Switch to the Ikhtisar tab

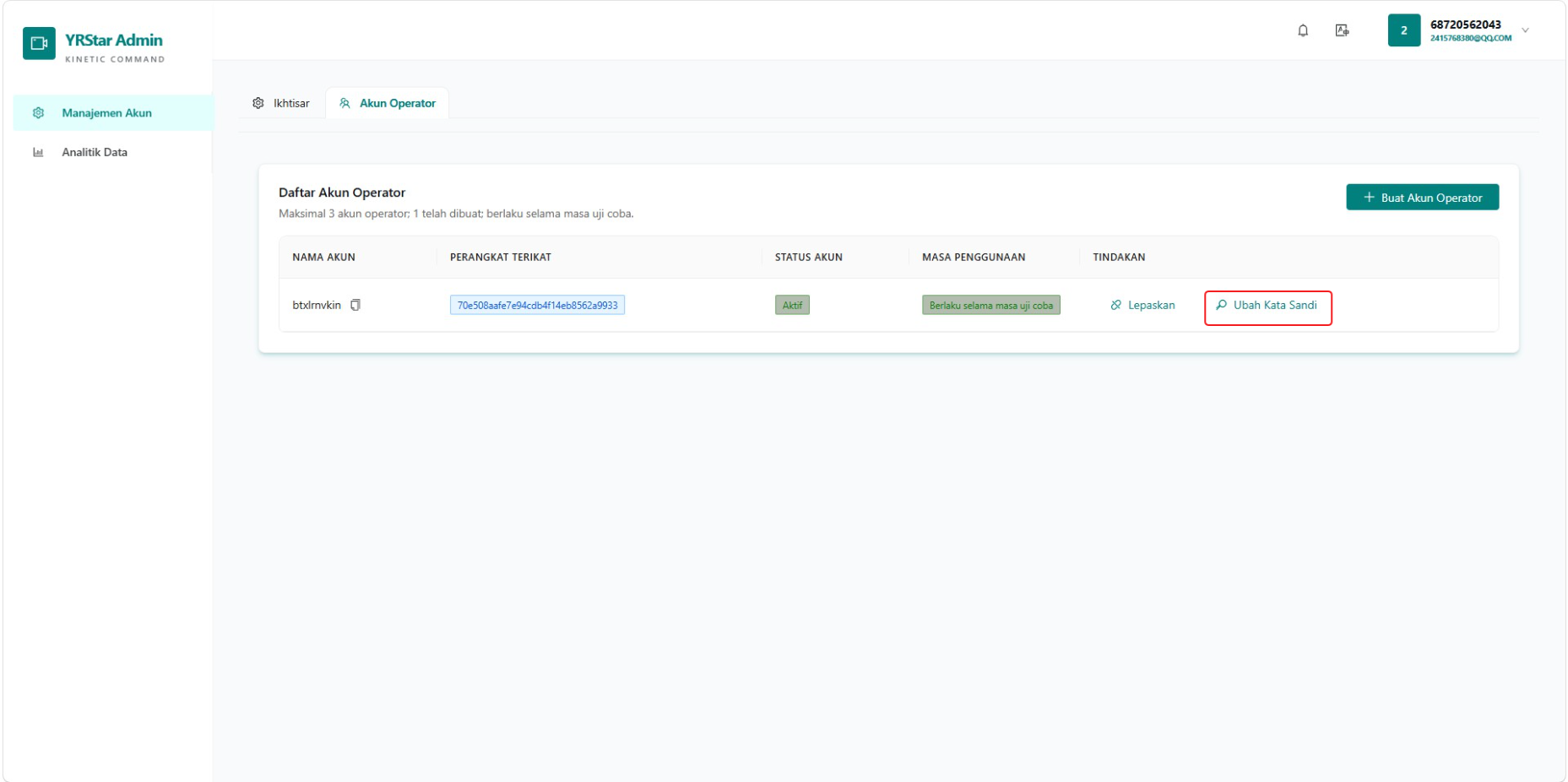click(x=281, y=103)
